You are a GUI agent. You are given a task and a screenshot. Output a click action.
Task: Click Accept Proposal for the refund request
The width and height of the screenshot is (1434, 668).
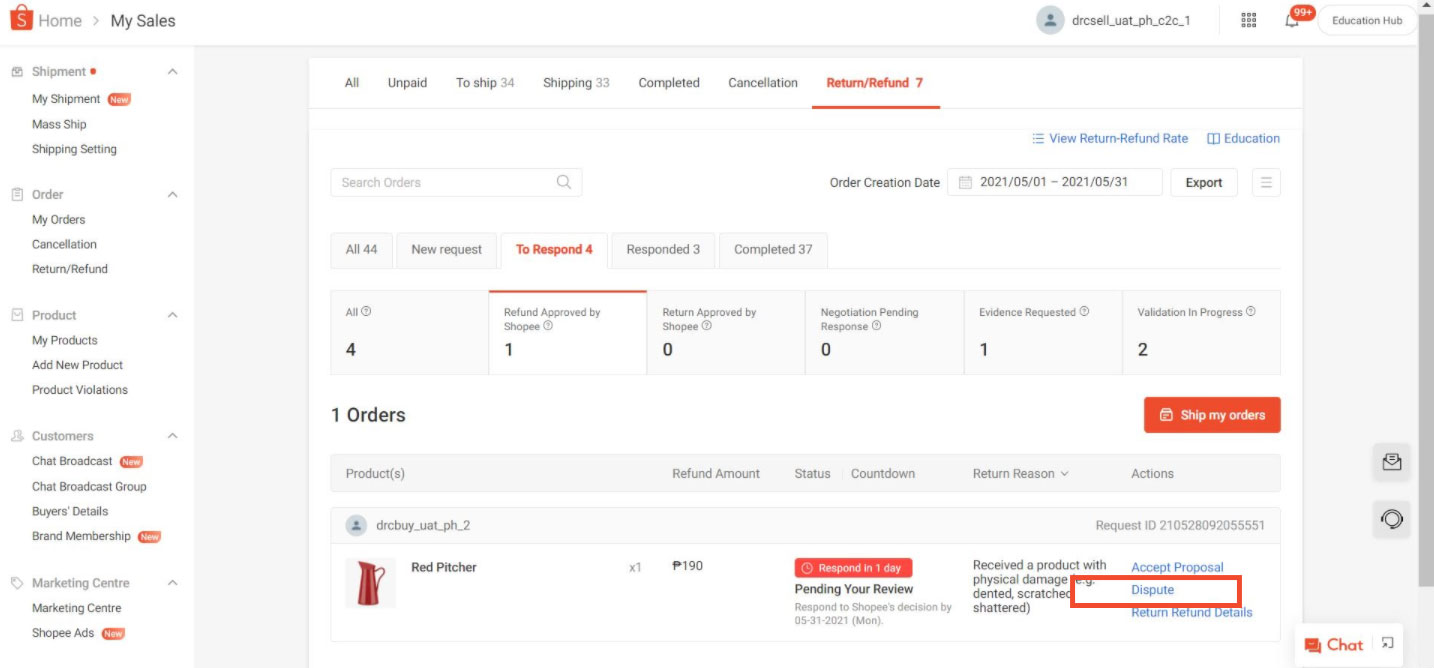click(1177, 567)
